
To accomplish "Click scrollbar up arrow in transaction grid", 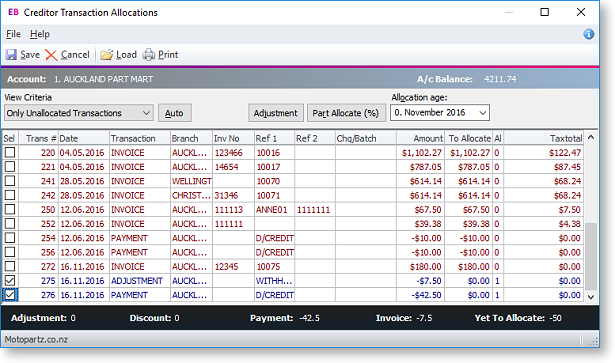I will point(591,138).
